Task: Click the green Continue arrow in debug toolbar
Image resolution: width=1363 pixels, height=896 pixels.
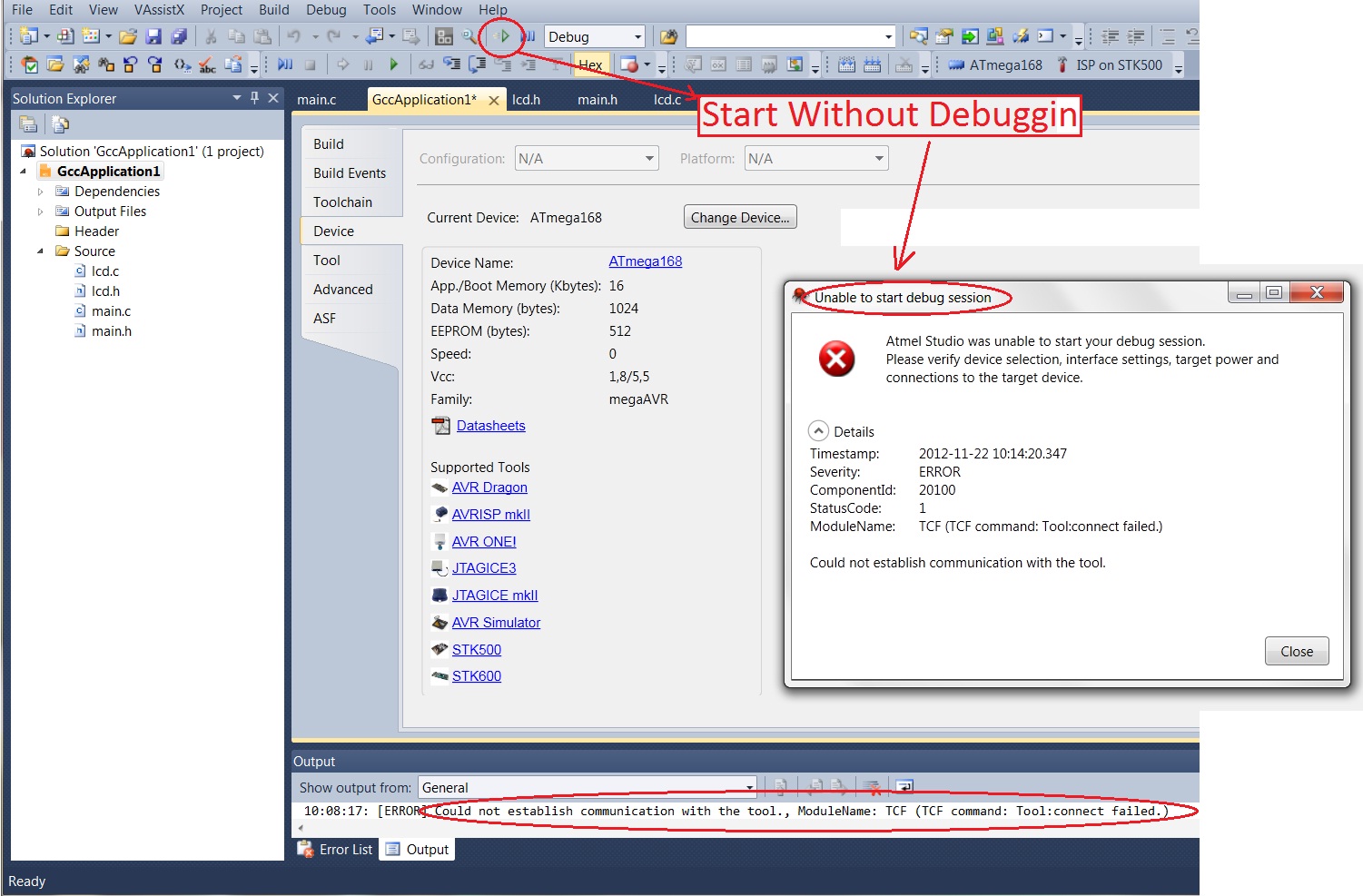Action: [393, 64]
